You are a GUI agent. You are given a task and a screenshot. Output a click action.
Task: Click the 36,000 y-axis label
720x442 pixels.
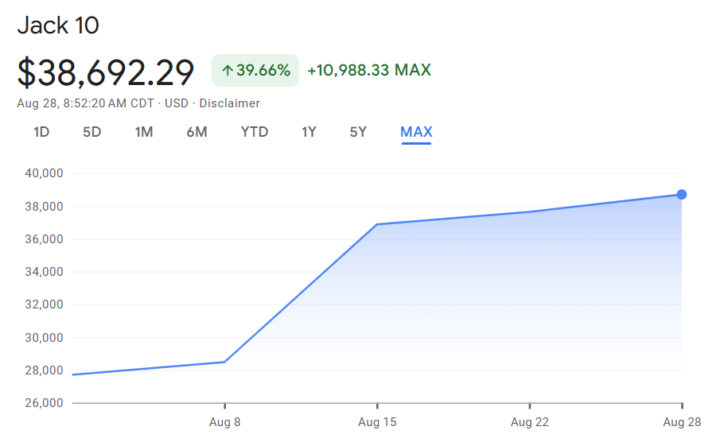(x=44, y=239)
